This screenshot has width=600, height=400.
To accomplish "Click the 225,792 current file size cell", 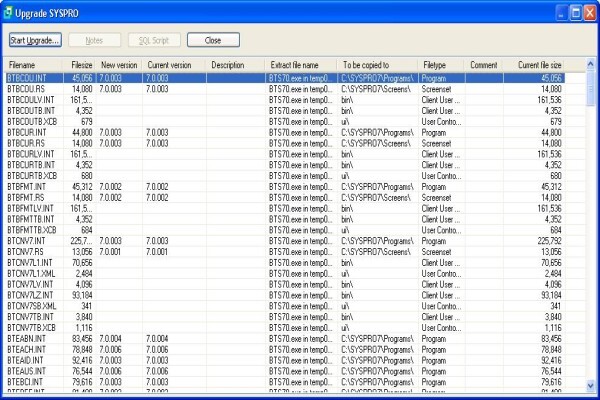I will point(549,241).
